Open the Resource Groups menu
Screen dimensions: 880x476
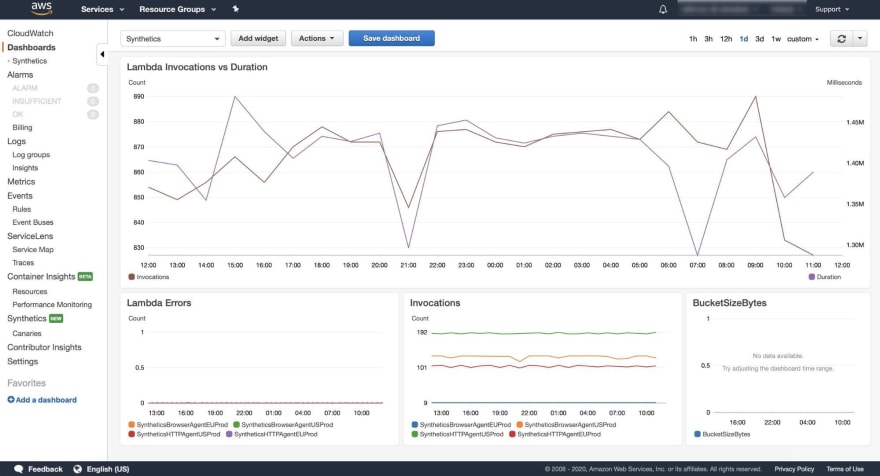click(x=177, y=9)
